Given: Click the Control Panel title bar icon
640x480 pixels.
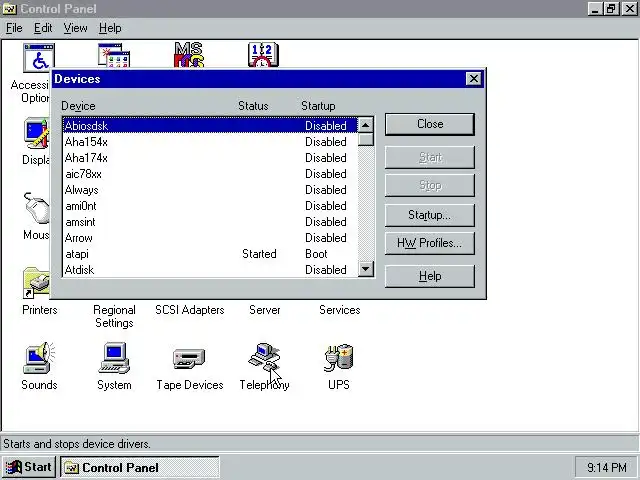Looking at the screenshot, I should (9, 9).
